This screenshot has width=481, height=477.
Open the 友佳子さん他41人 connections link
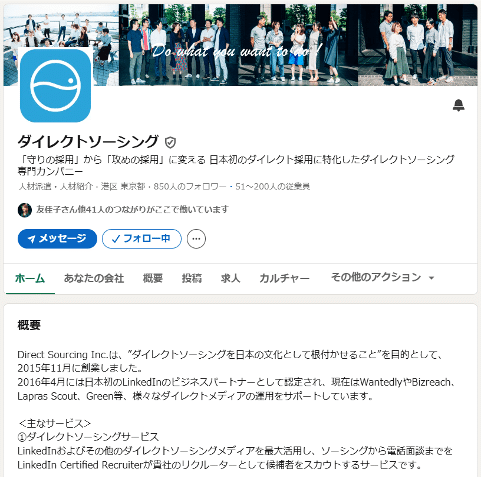click(x=132, y=209)
